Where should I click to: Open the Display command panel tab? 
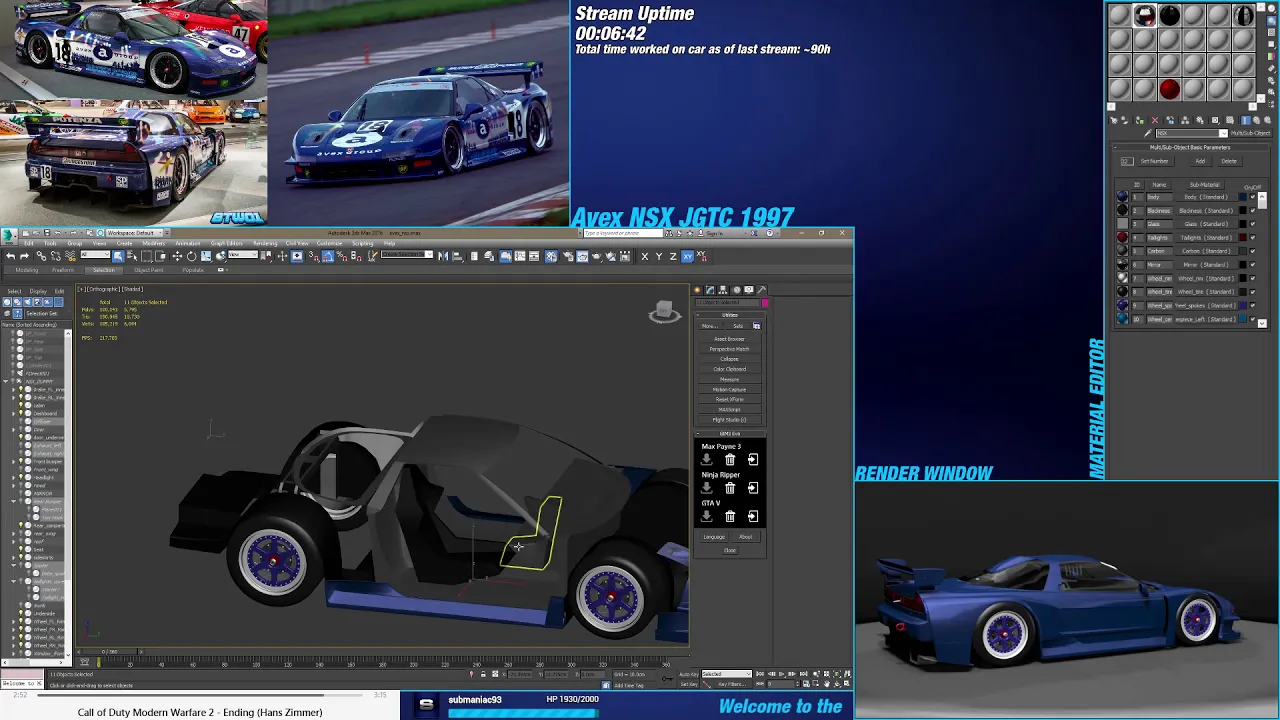[x=749, y=289]
